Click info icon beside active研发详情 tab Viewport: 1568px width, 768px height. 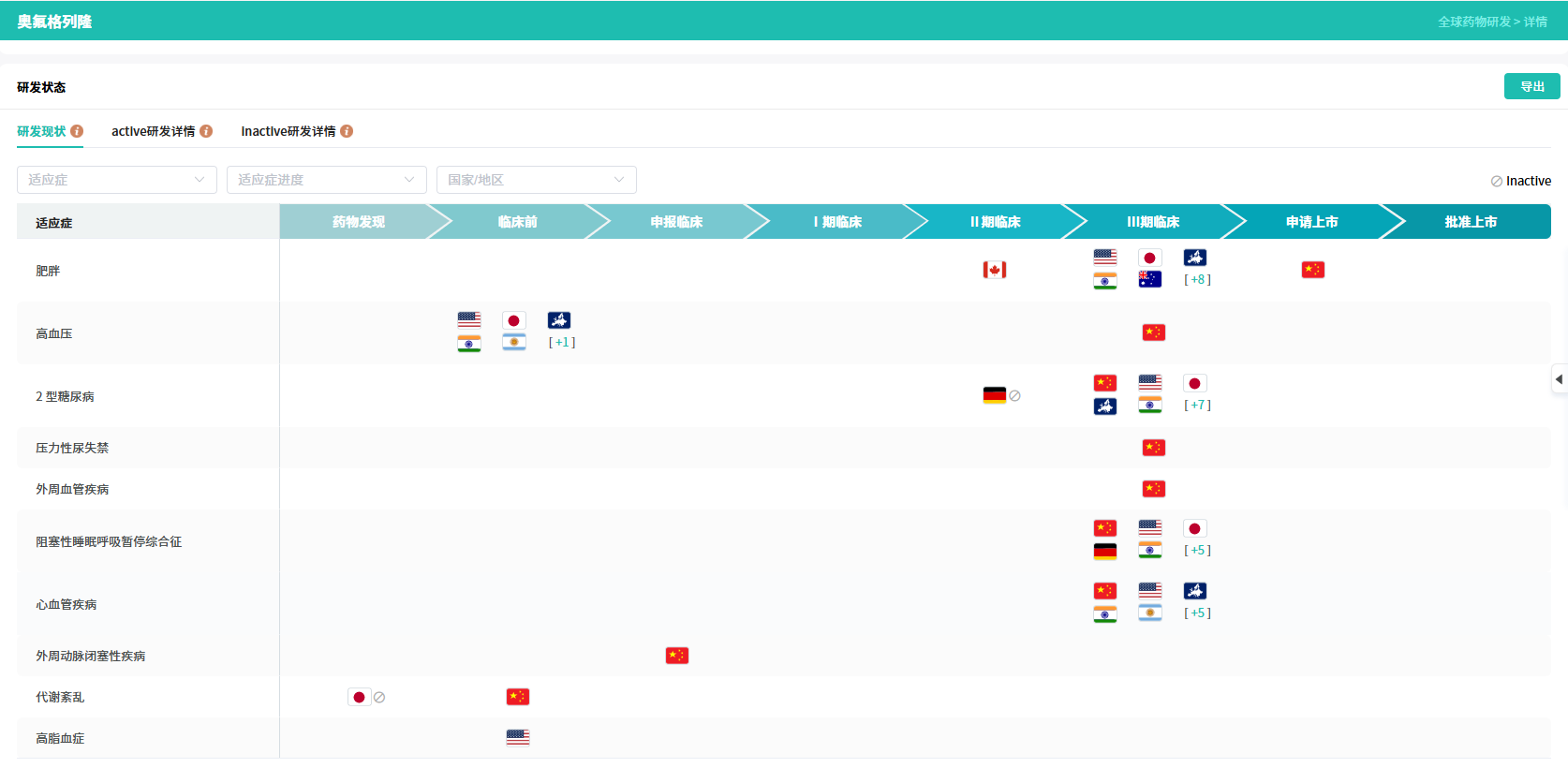point(206,131)
